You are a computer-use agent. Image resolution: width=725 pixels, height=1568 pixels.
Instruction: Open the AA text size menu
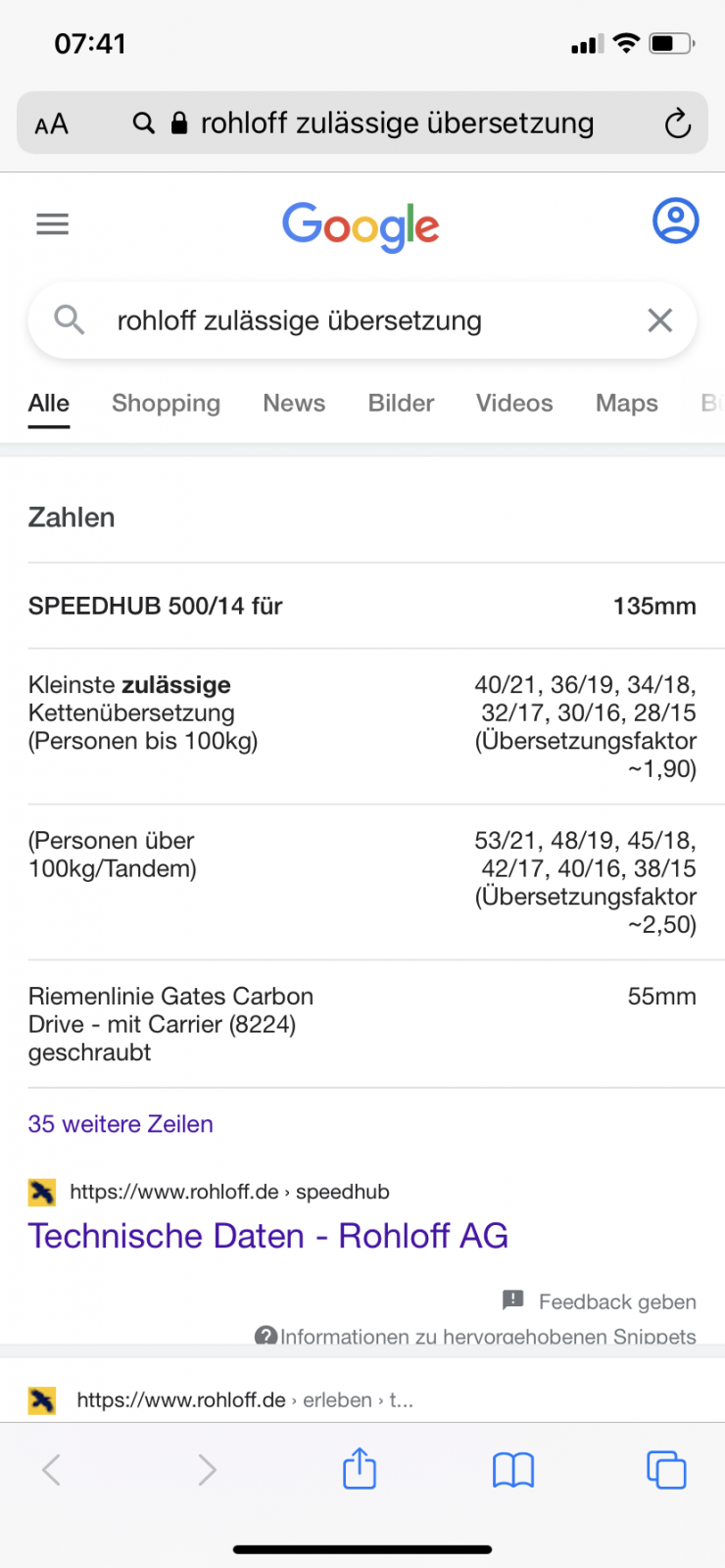[52, 124]
